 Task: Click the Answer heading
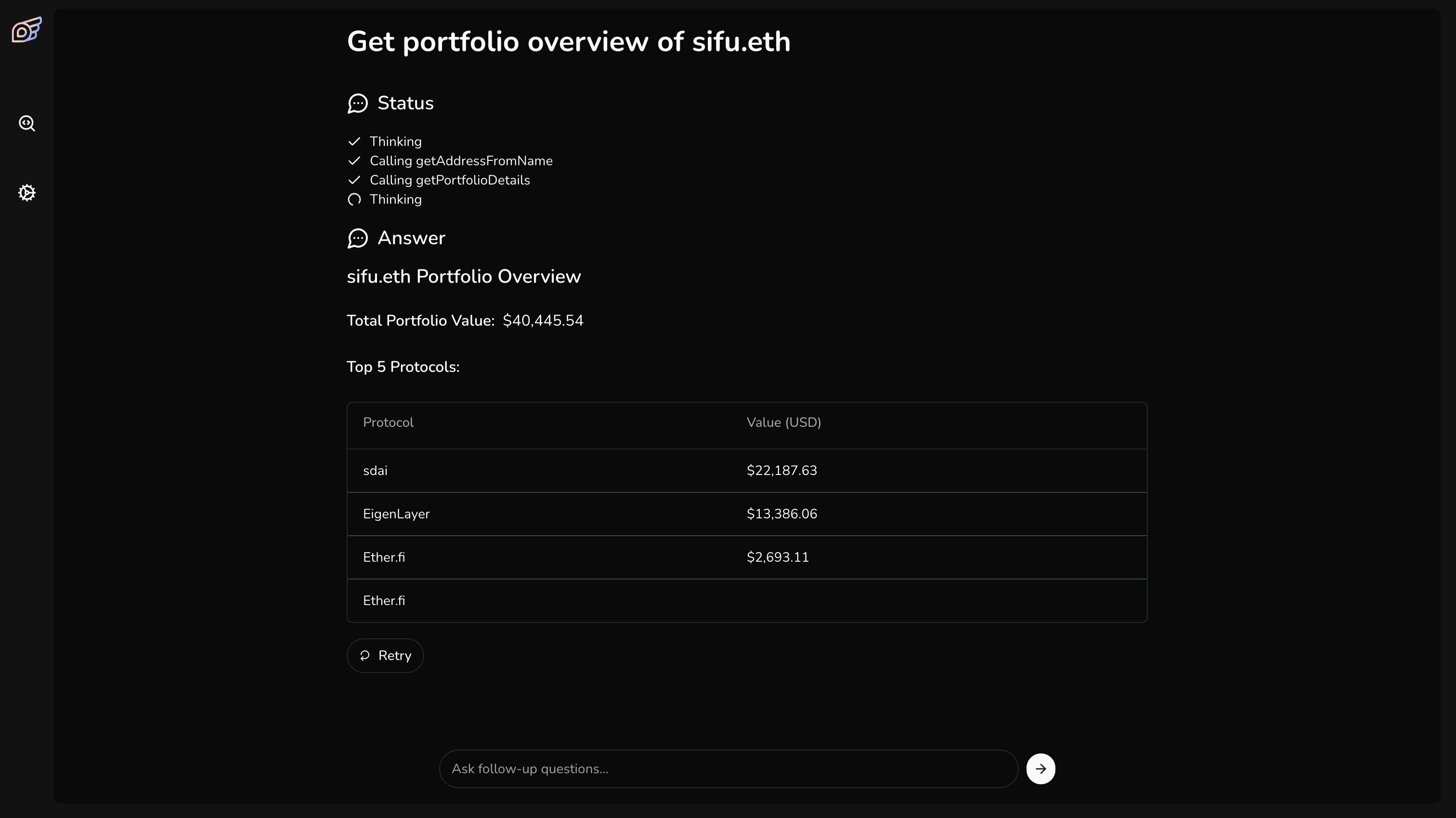coord(411,238)
